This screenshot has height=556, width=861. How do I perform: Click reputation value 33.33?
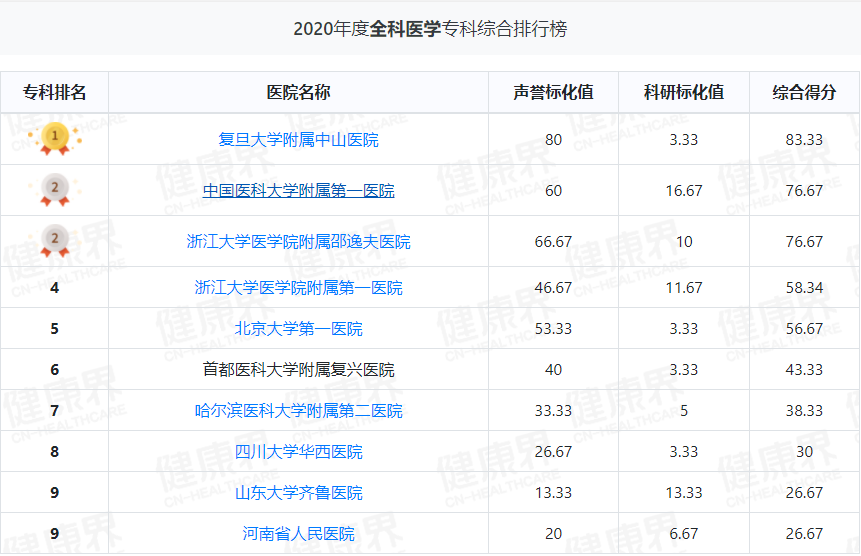coord(554,411)
